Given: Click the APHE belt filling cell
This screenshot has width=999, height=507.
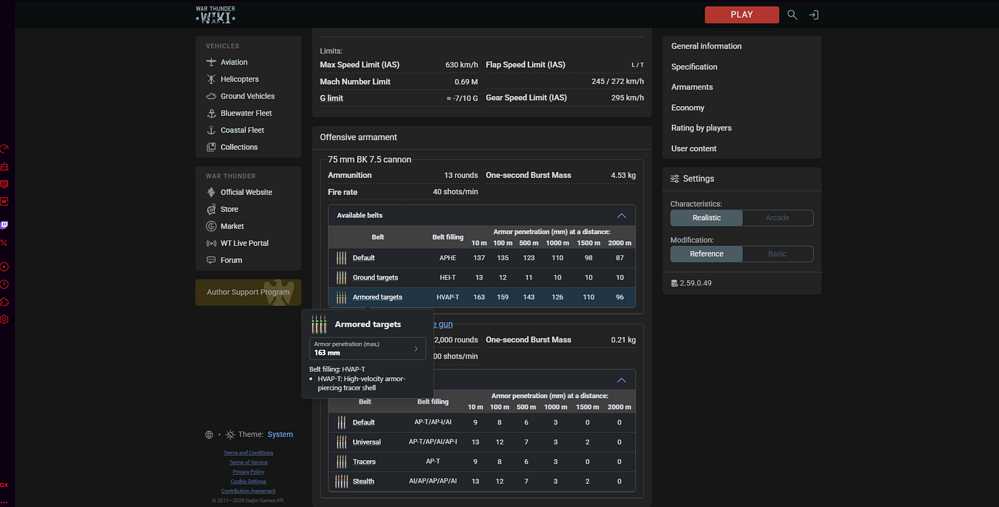Looking at the screenshot, I should (448, 258).
